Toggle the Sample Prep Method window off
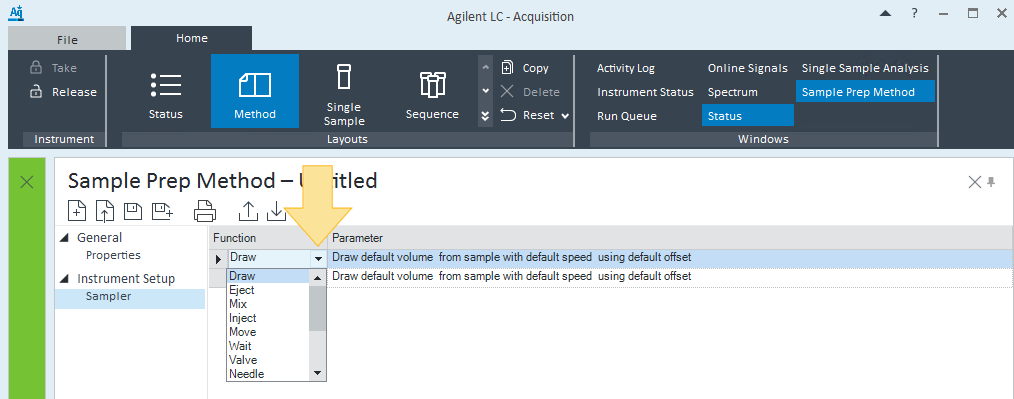This screenshot has width=1014, height=399. [x=865, y=92]
